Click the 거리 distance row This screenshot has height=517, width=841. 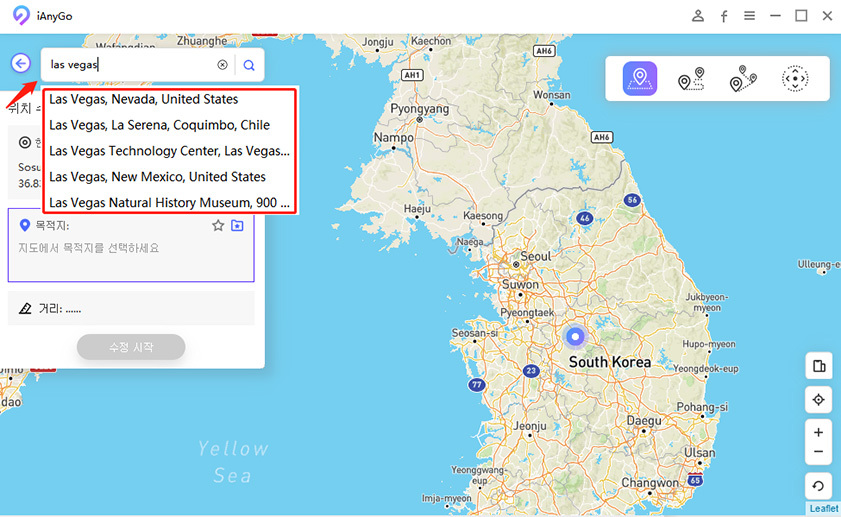pos(131,308)
